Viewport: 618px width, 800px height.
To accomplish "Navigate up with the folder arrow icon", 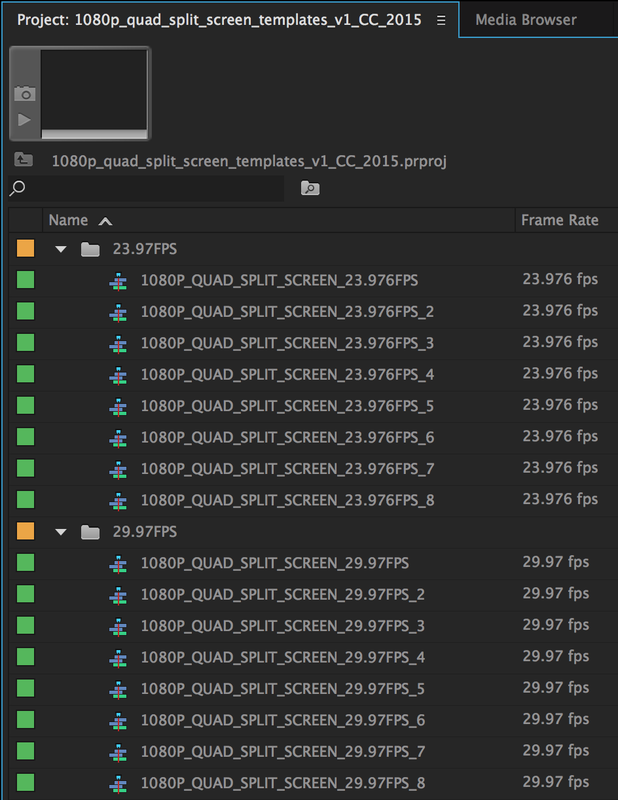I will pos(23,160).
